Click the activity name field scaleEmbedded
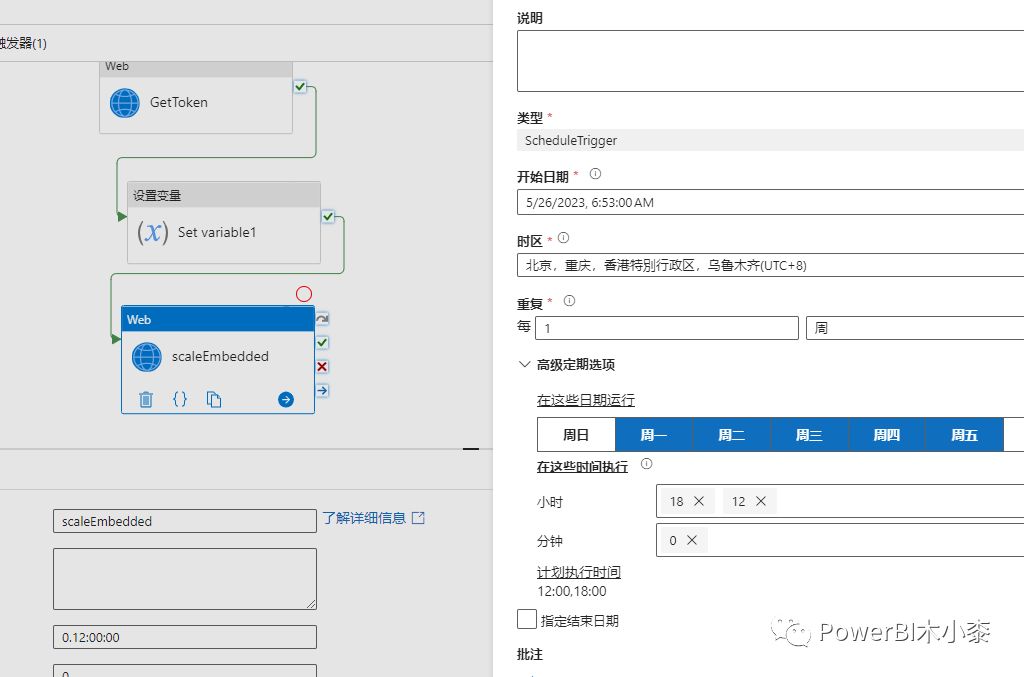The height and width of the screenshot is (677, 1024). tap(185, 521)
